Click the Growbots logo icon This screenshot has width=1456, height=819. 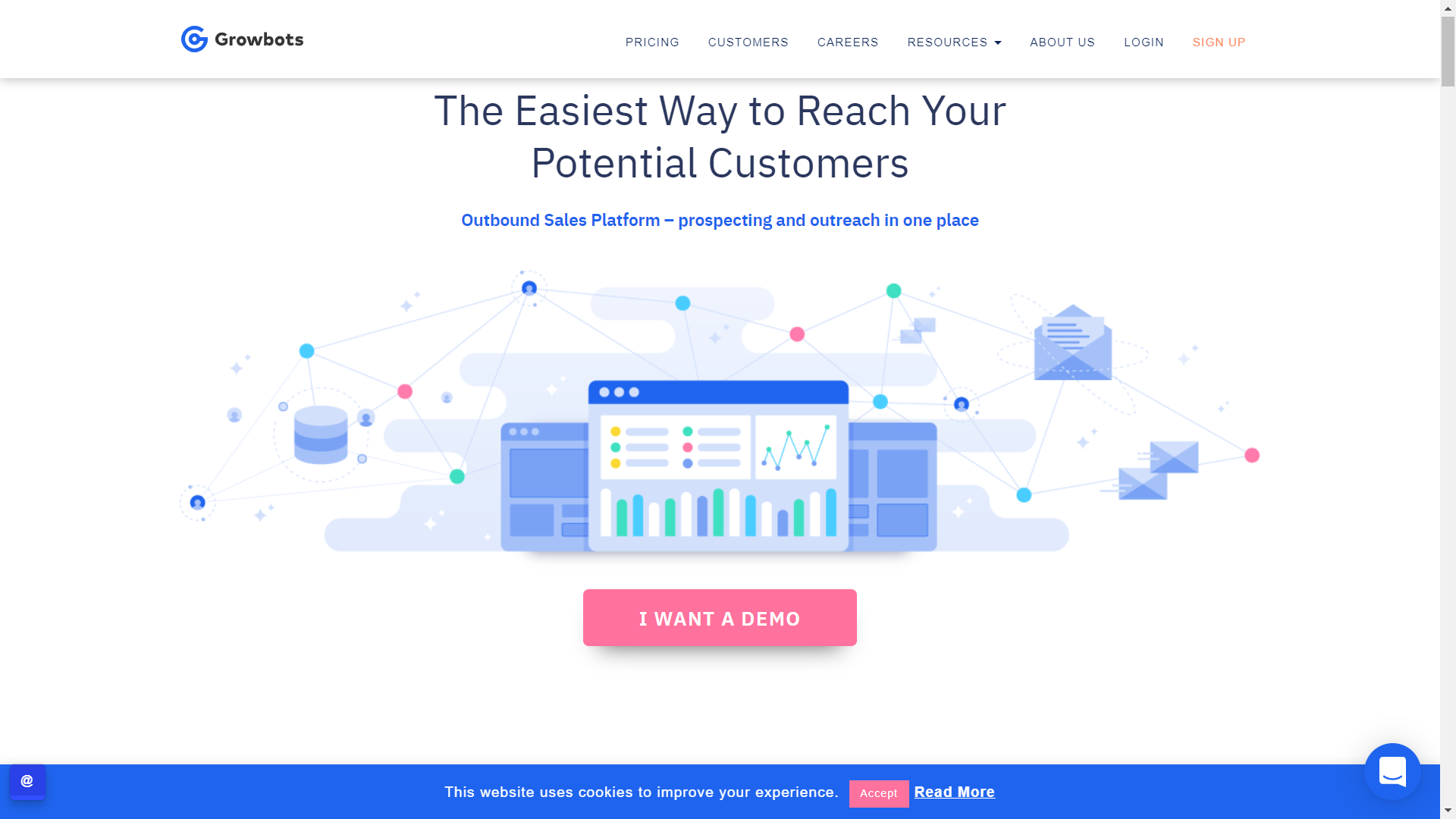tap(193, 39)
